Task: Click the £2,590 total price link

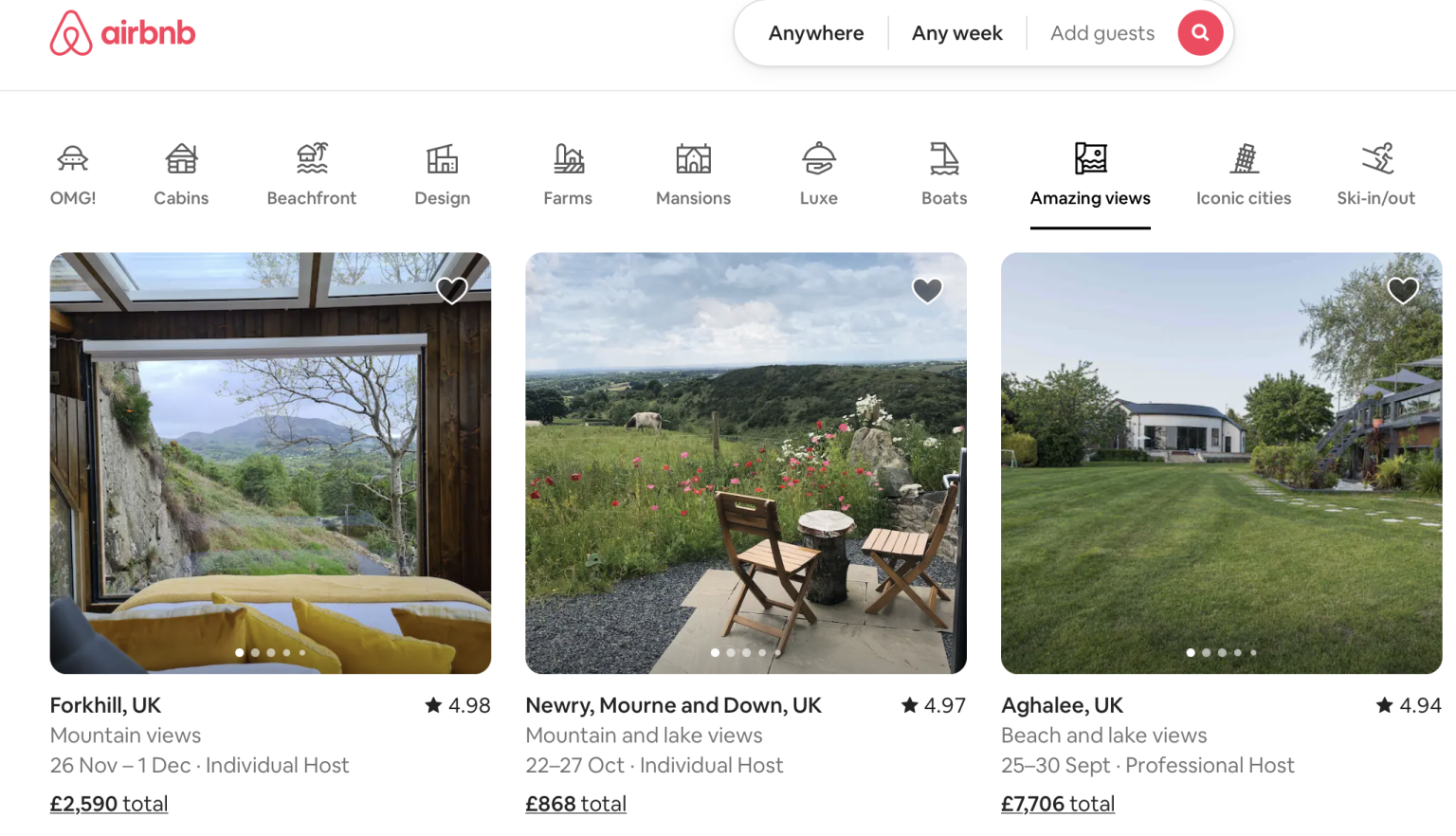Action: 109,804
